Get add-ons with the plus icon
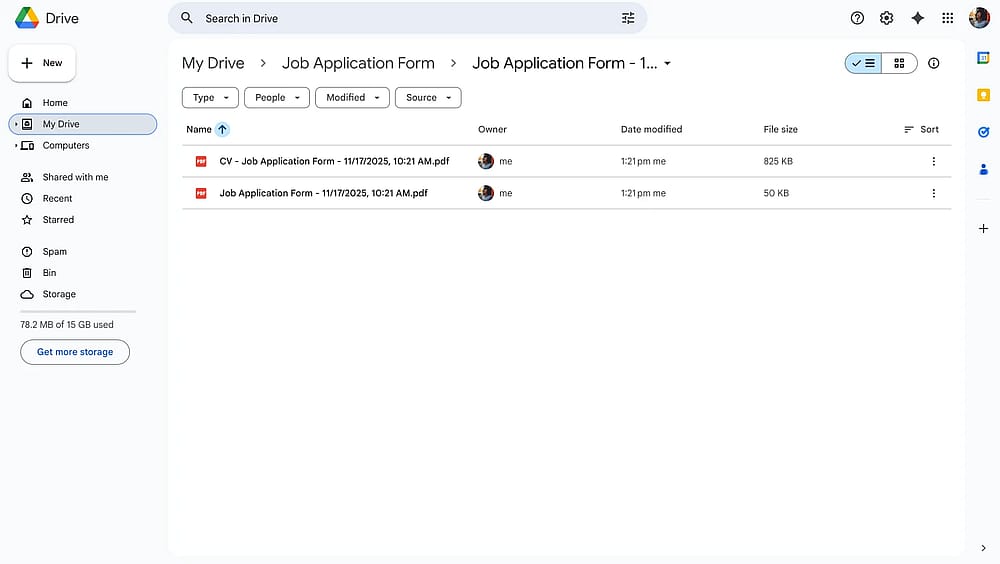Viewport: 1000px width, 564px height. click(x=983, y=228)
